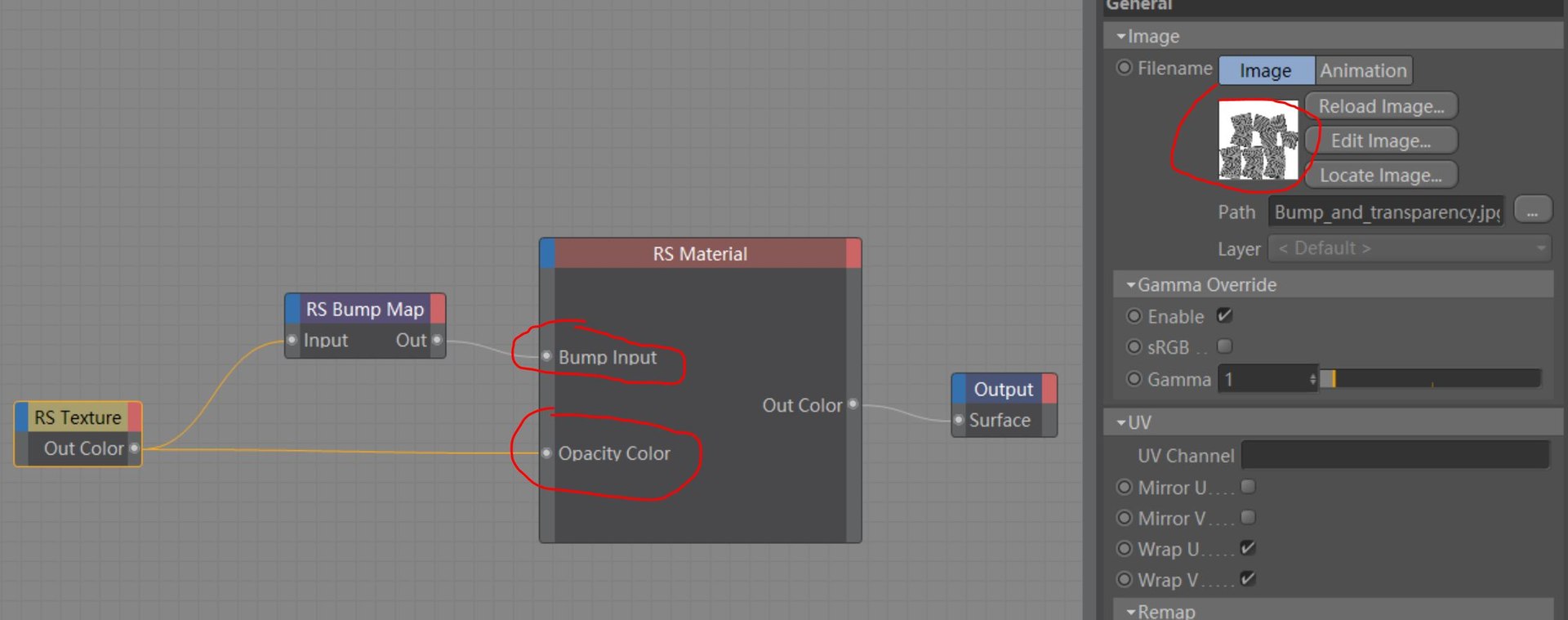This screenshot has height=620, width=1568.
Task: Click the Gamma slider track
Action: coord(1431,379)
